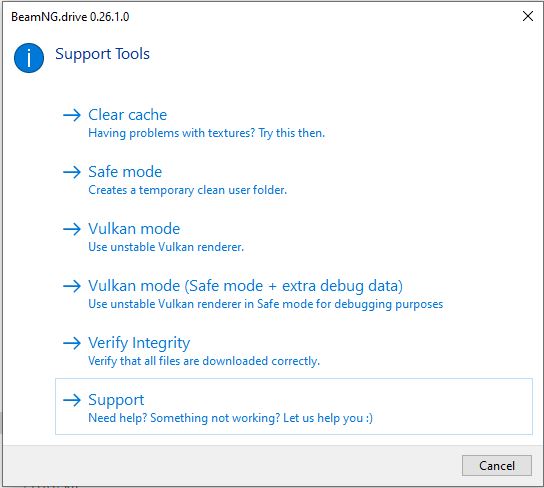Select Vulkan mode (Safe mode + extra debug data)

tap(245, 286)
